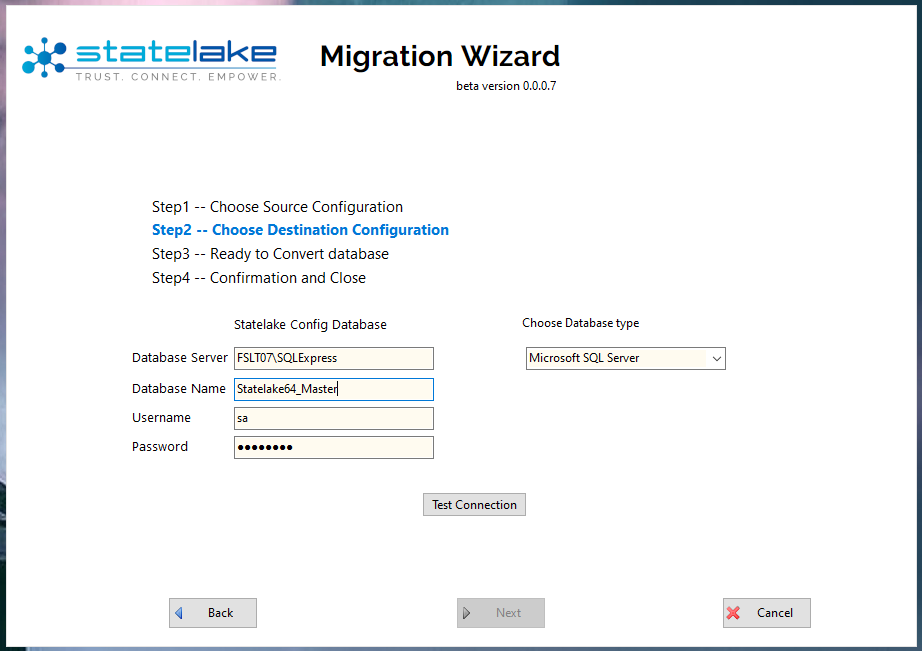The height and width of the screenshot is (651, 922).
Task: Click the Password label
Action: click(160, 446)
